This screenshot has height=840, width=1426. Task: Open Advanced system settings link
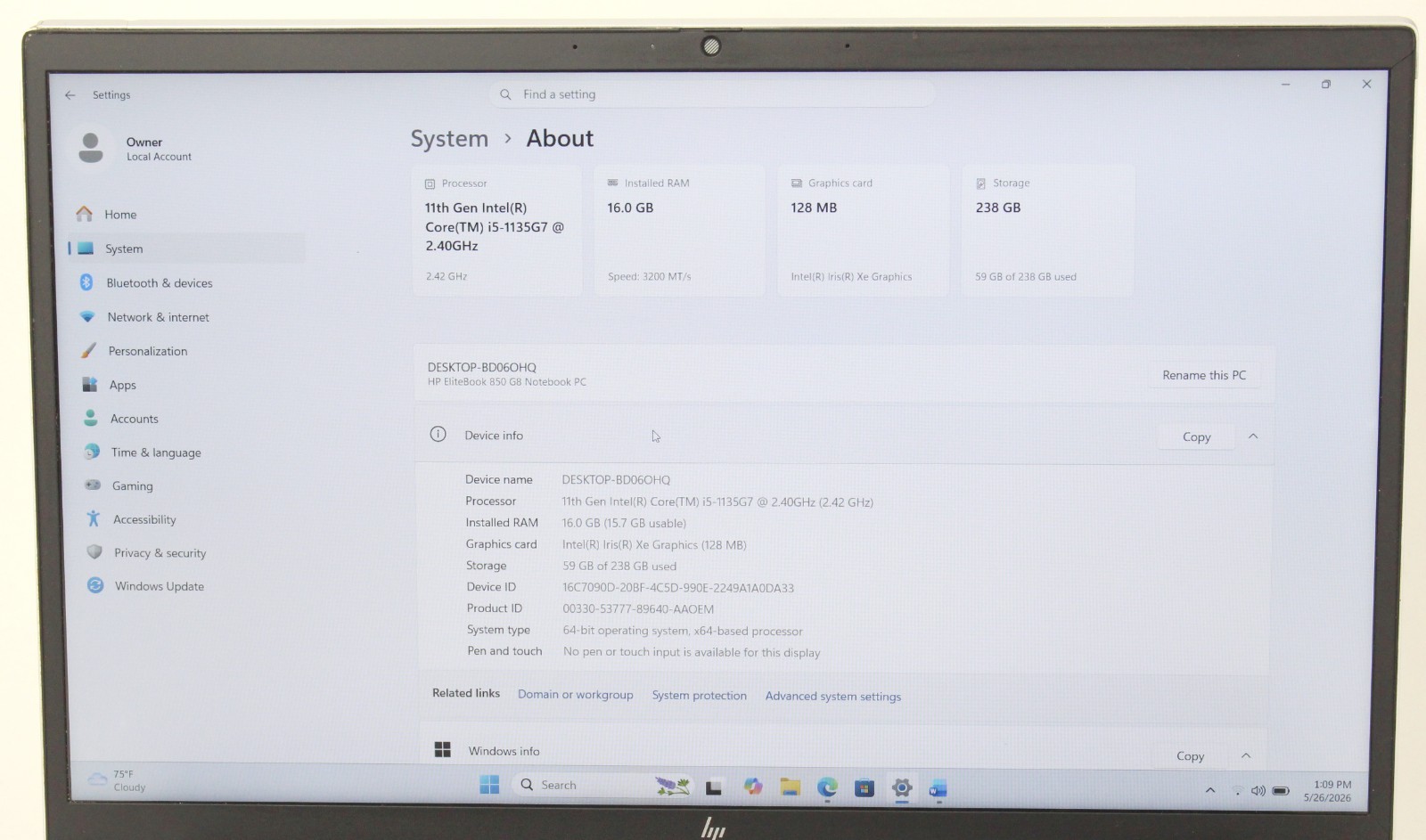(833, 697)
